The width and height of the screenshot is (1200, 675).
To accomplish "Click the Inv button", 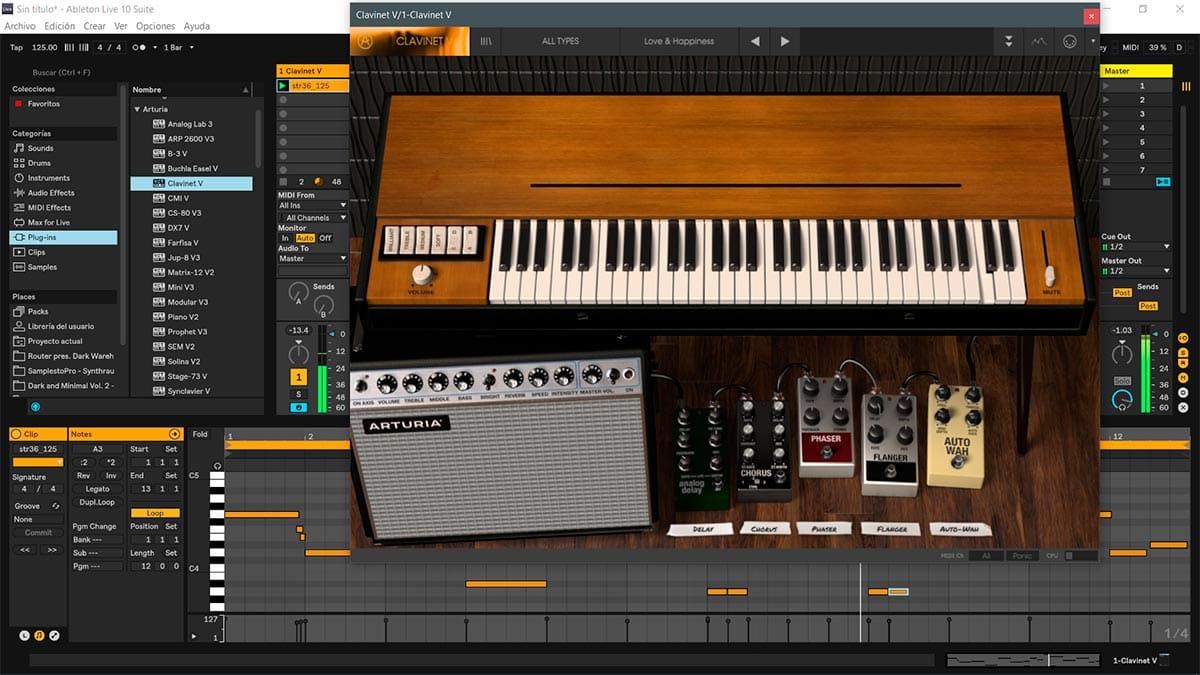I will pos(111,476).
